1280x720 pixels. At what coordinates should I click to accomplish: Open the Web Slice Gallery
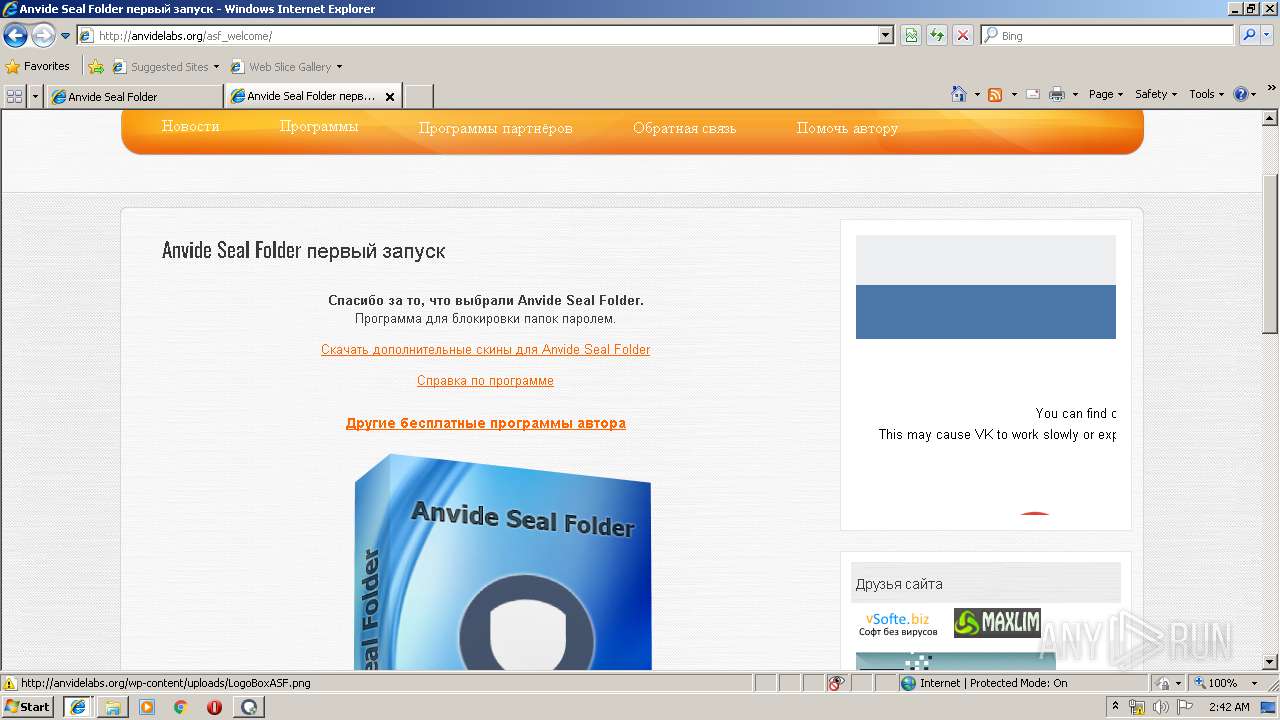point(286,67)
